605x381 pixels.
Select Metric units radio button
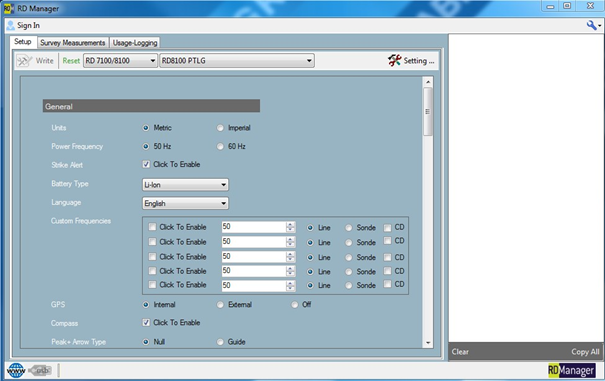click(x=146, y=128)
